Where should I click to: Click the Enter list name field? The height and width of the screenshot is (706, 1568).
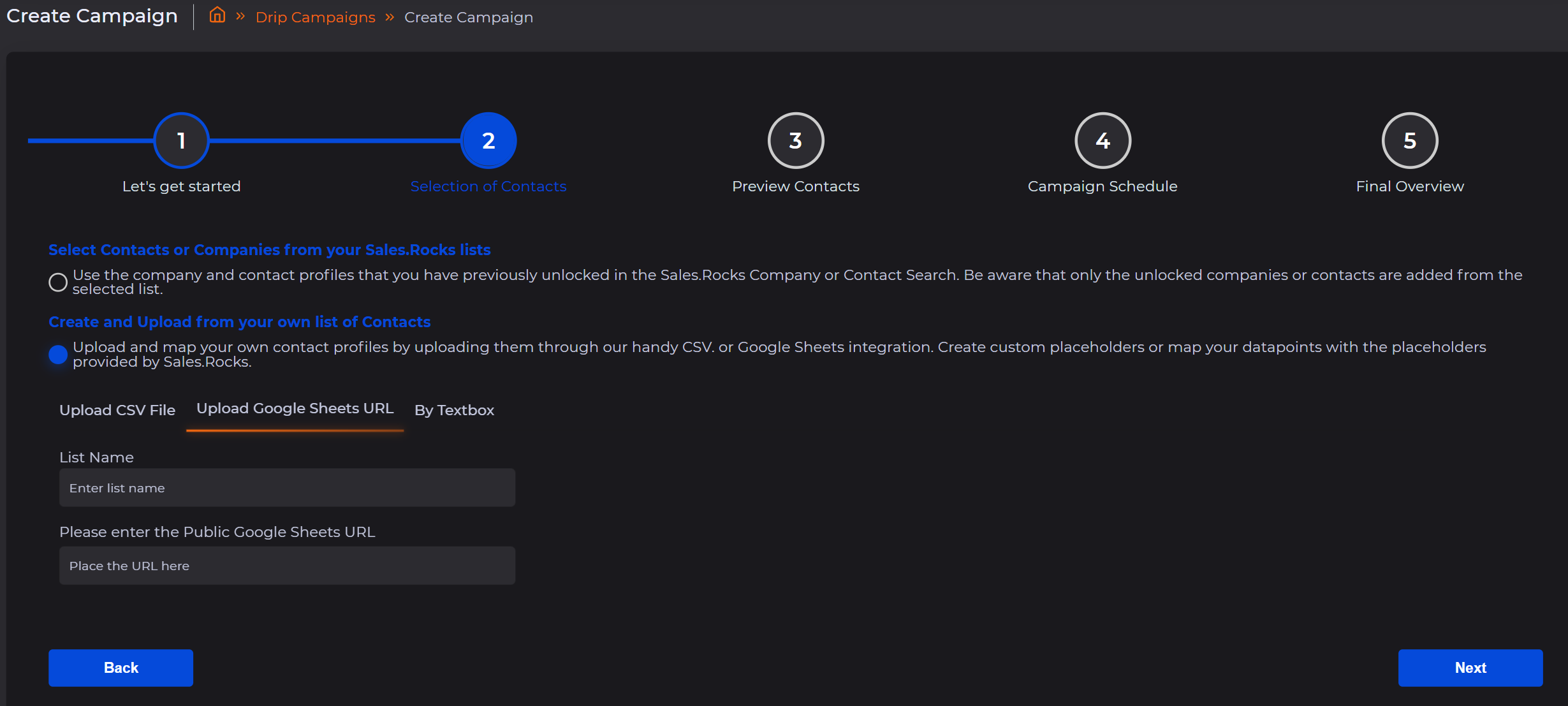(x=287, y=488)
